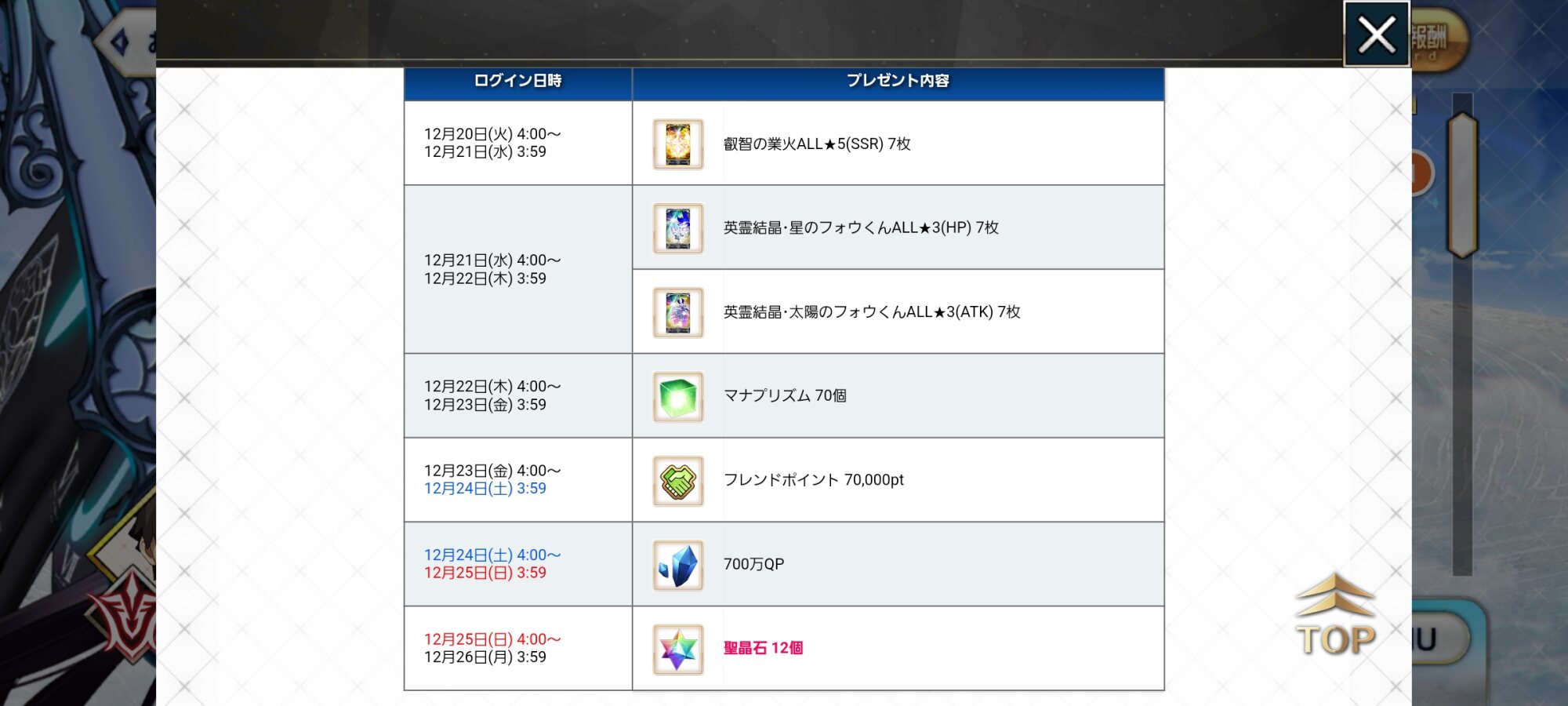Click the ログイン日時 column header
The height and width of the screenshot is (706, 1568).
517,81
